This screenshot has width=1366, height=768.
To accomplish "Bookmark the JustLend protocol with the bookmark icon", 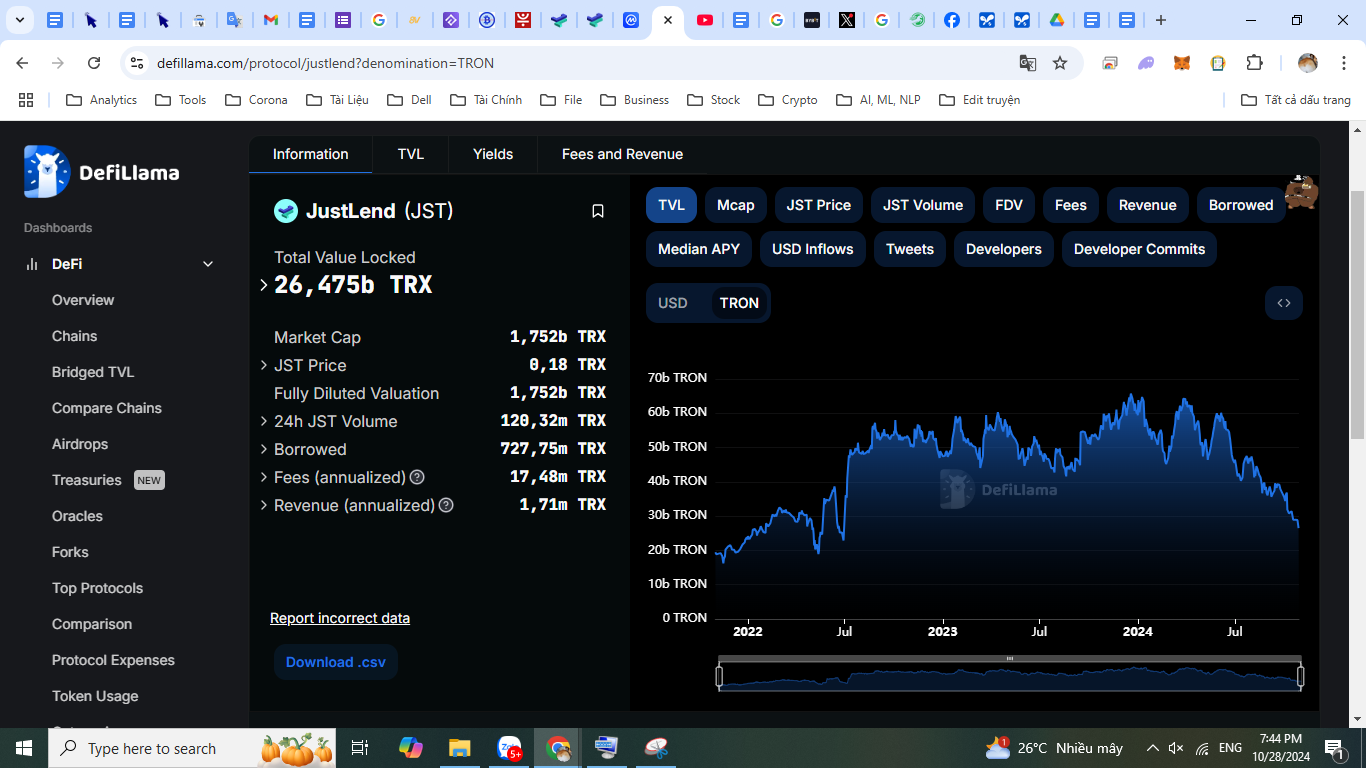I will pyautogui.click(x=598, y=211).
